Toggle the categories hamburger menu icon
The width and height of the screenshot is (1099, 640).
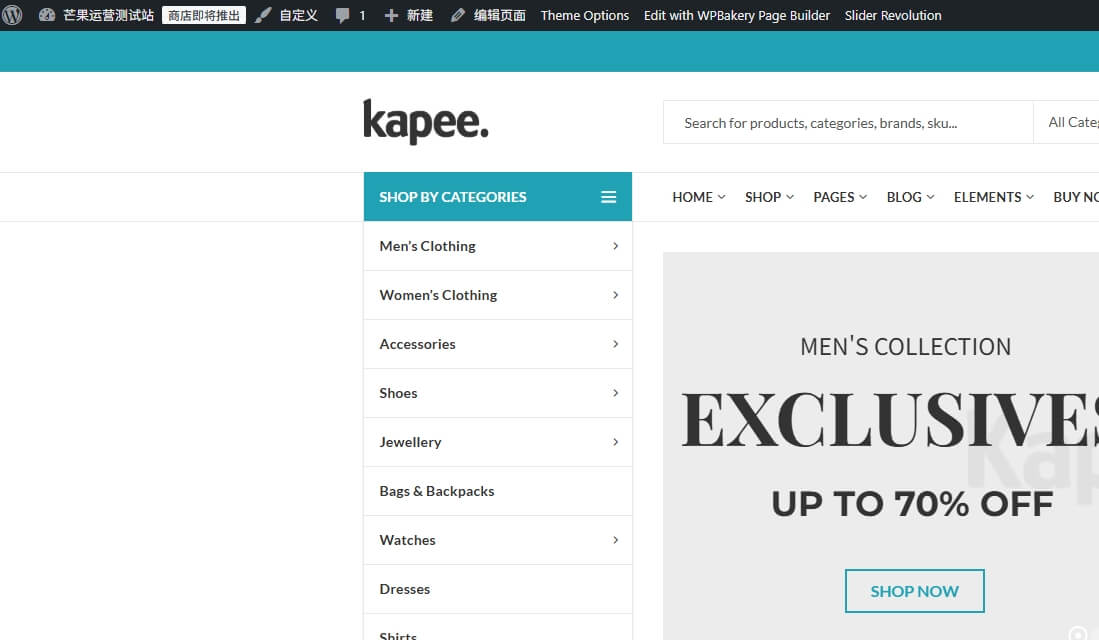pyautogui.click(x=608, y=197)
